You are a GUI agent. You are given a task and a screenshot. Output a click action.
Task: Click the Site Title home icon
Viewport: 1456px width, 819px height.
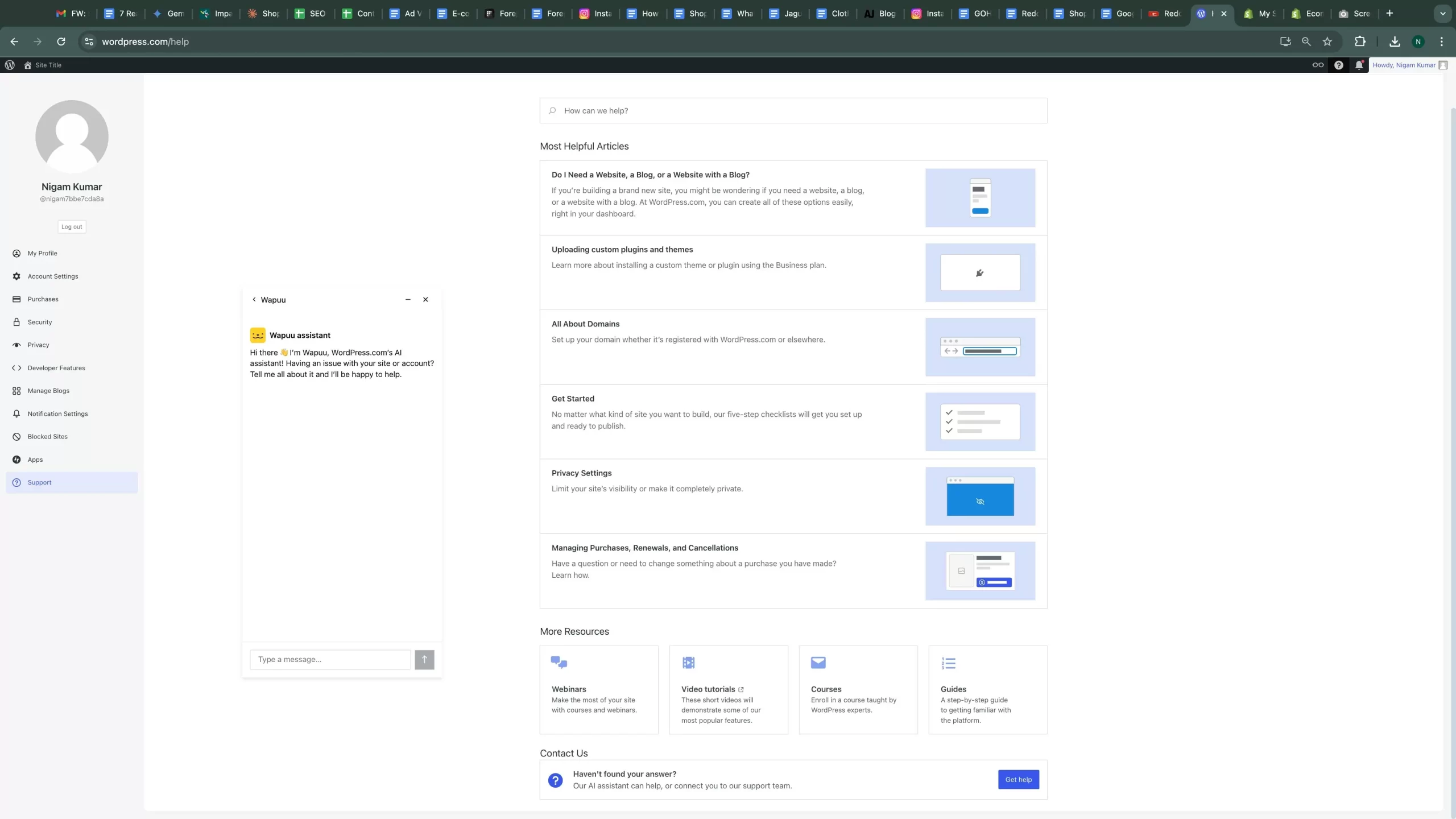pos(27,65)
